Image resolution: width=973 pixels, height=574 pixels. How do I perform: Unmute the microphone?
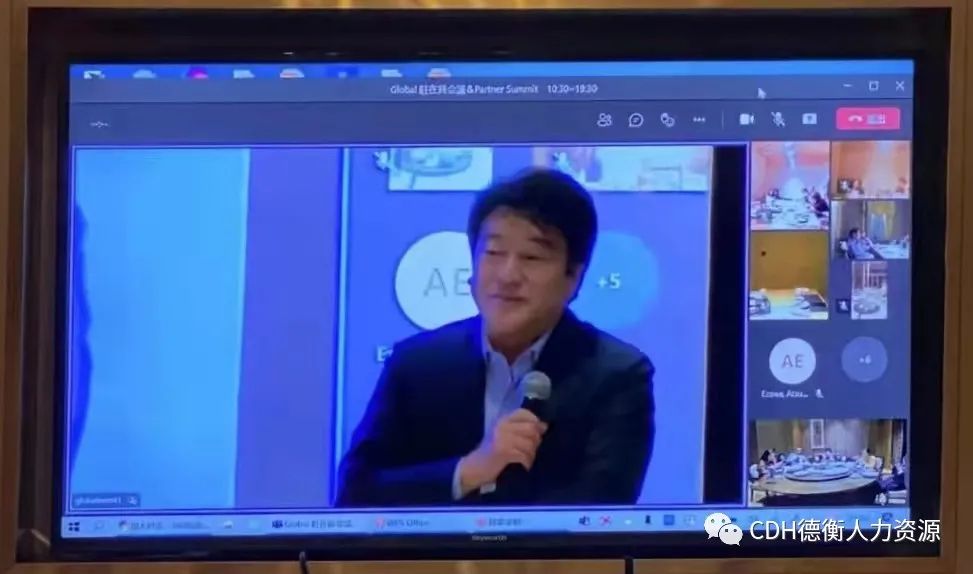coord(778,119)
